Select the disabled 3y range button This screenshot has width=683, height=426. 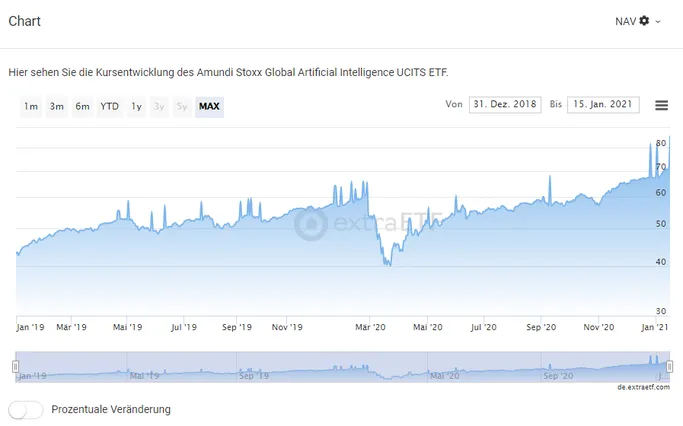[x=159, y=107]
